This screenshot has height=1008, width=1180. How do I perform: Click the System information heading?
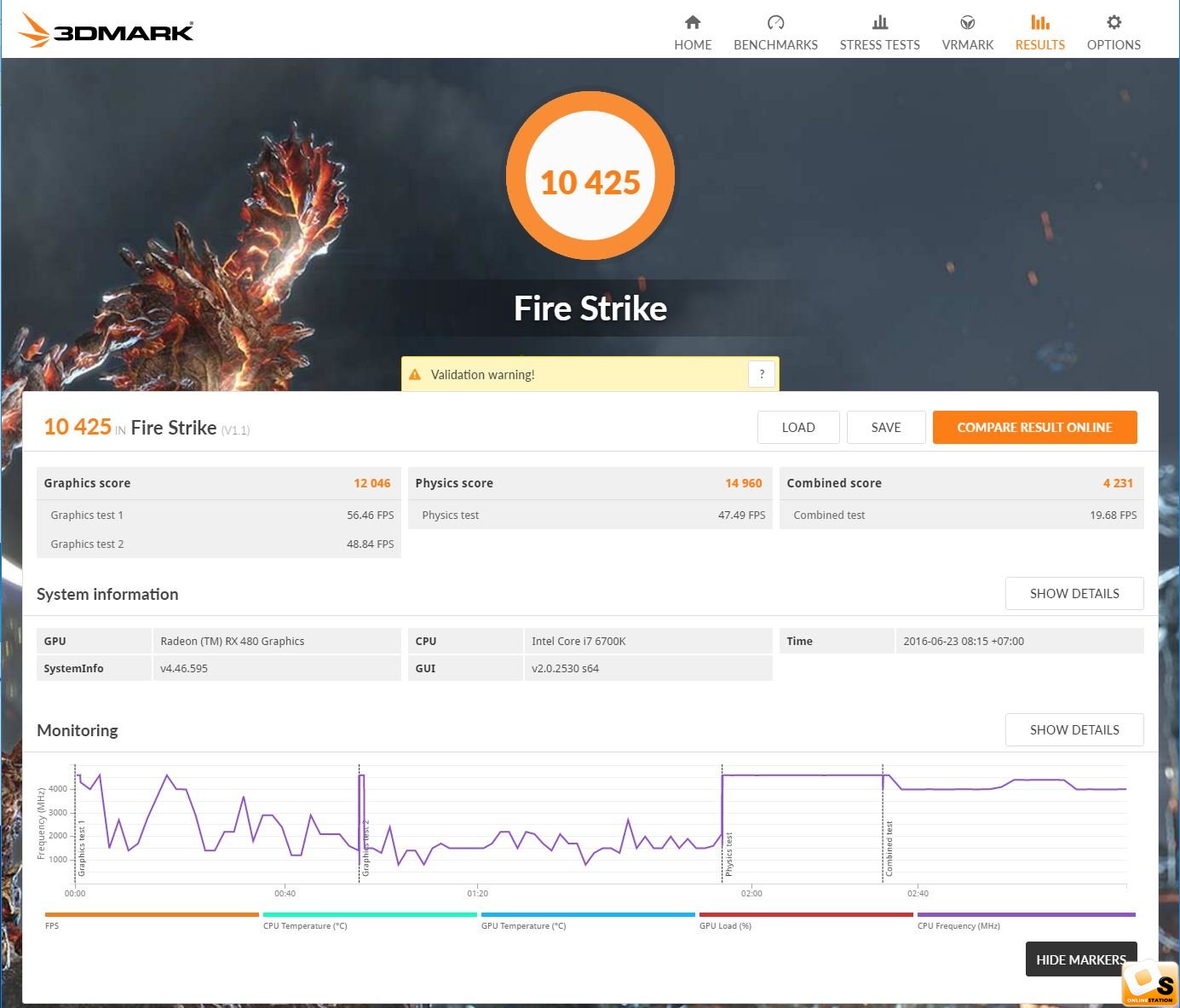pos(107,595)
